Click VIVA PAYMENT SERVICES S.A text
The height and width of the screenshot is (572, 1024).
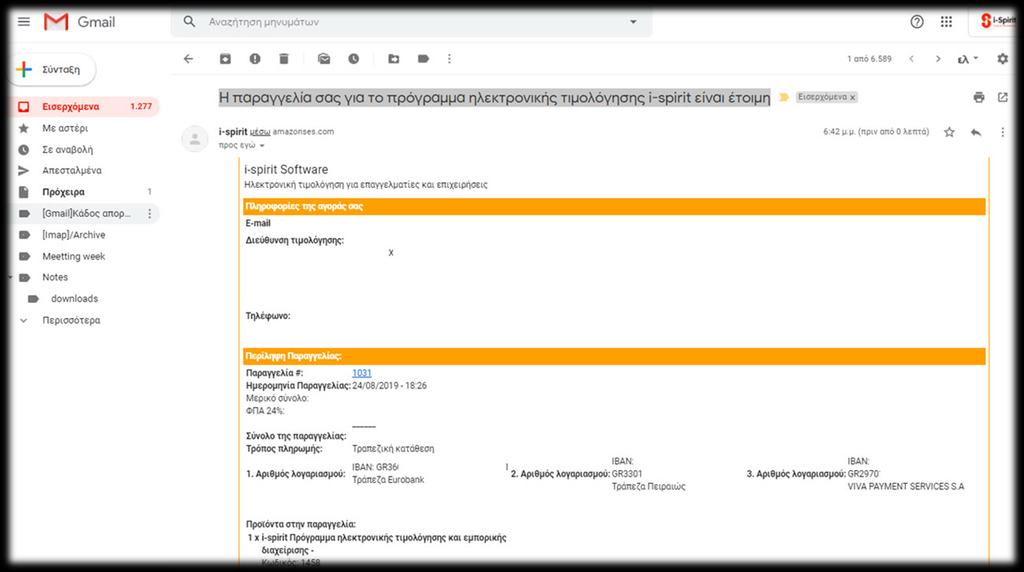[x=906, y=486]
